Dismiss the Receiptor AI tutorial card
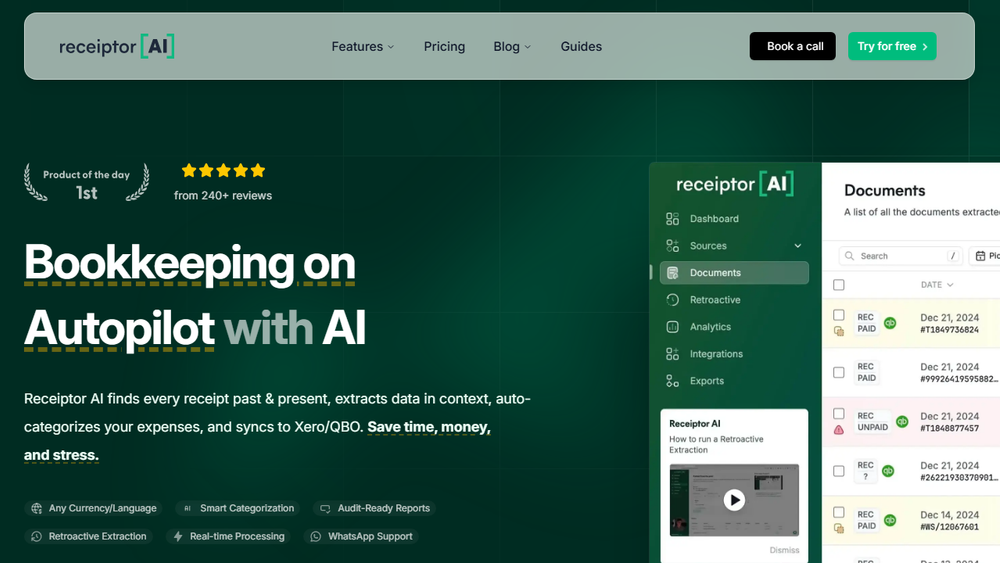Image resolution: width=1000 pixels, height=563 pixels. click(784, 550)
